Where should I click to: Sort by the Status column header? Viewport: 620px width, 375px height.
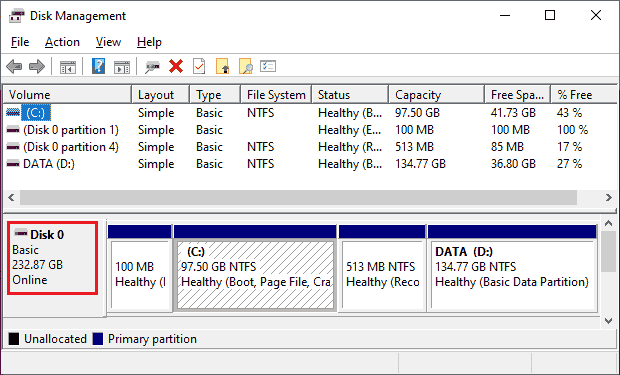pyautogui.click(x=350, y=95)
